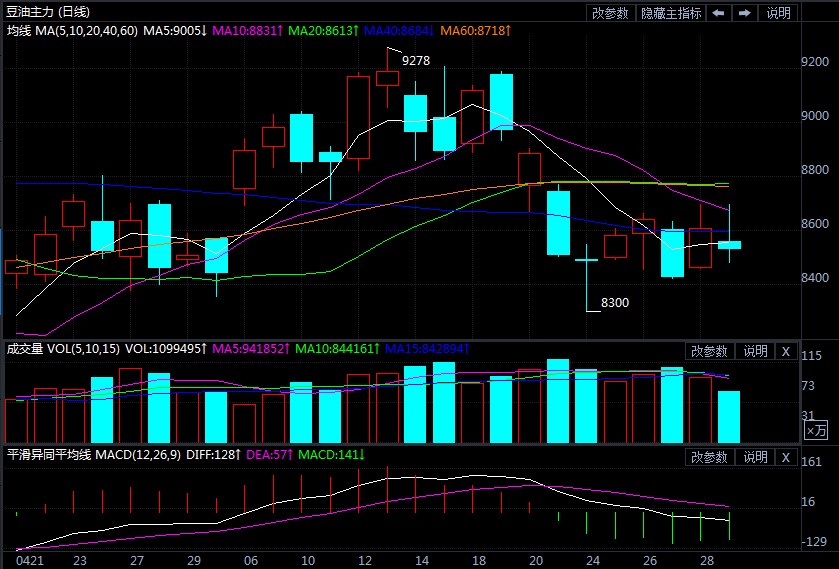Close the MACD panel with X
Screen dimensions: 839x569
785,457
